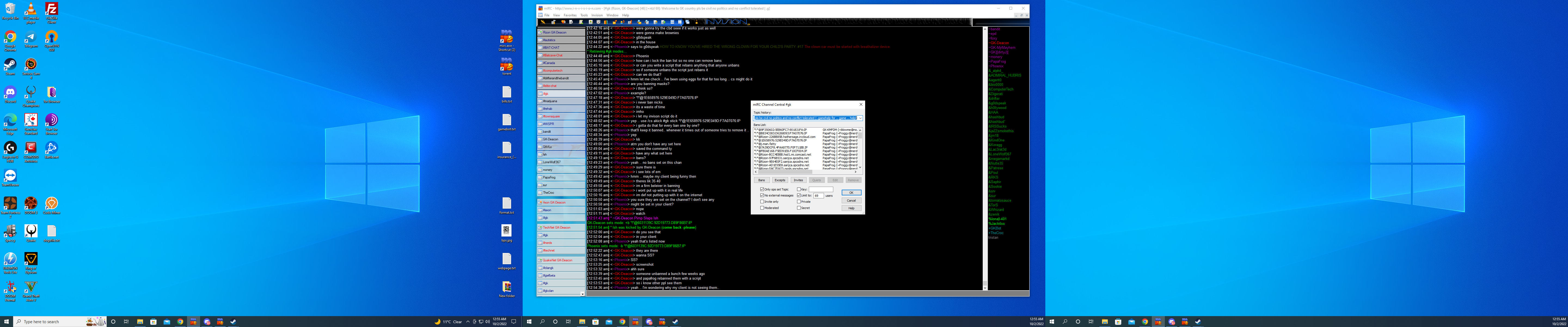Toggle No external messages checkbox
1568x327 pixels.
coord(762,195)
